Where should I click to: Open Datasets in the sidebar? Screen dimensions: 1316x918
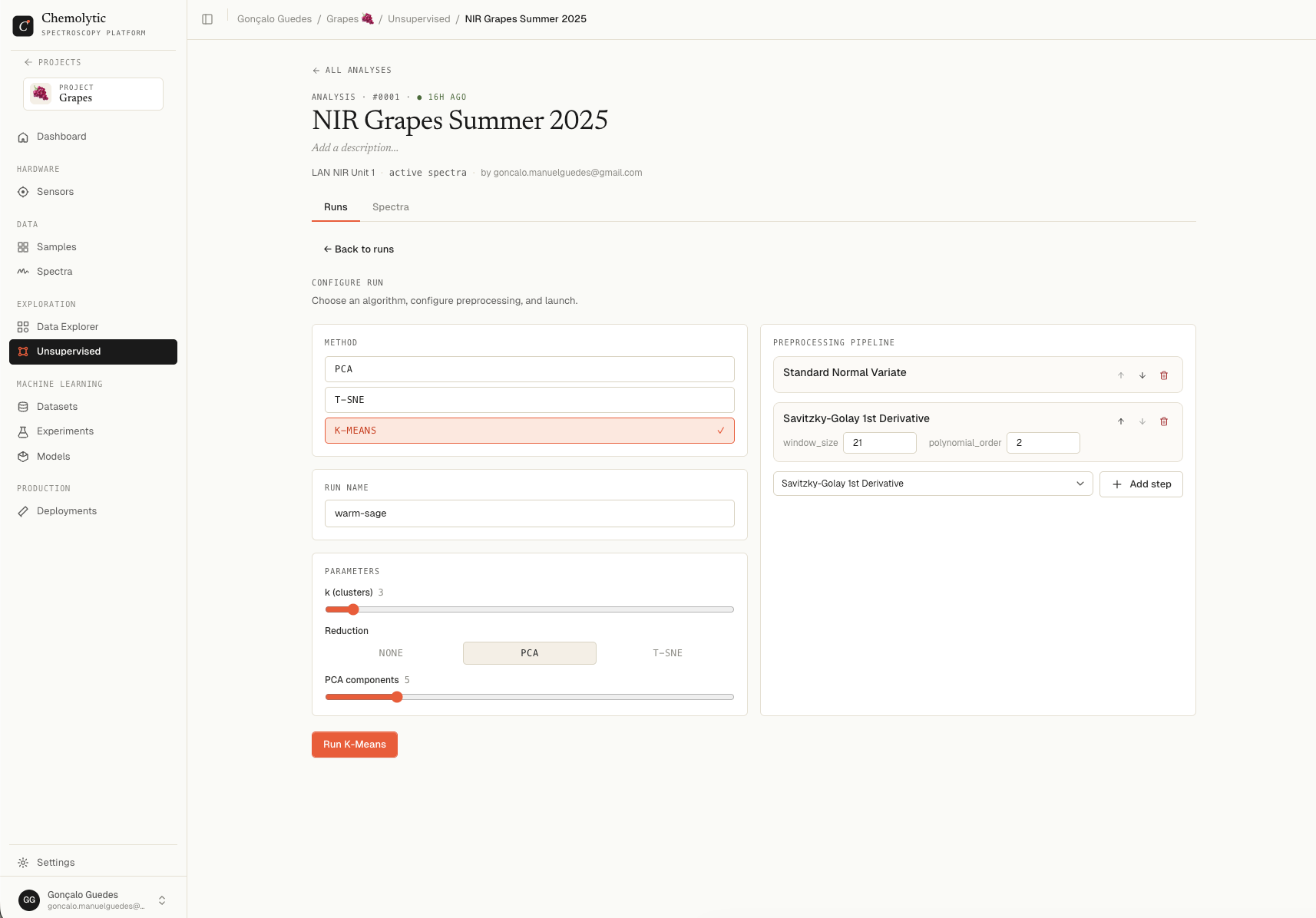(x=93, y=407)
